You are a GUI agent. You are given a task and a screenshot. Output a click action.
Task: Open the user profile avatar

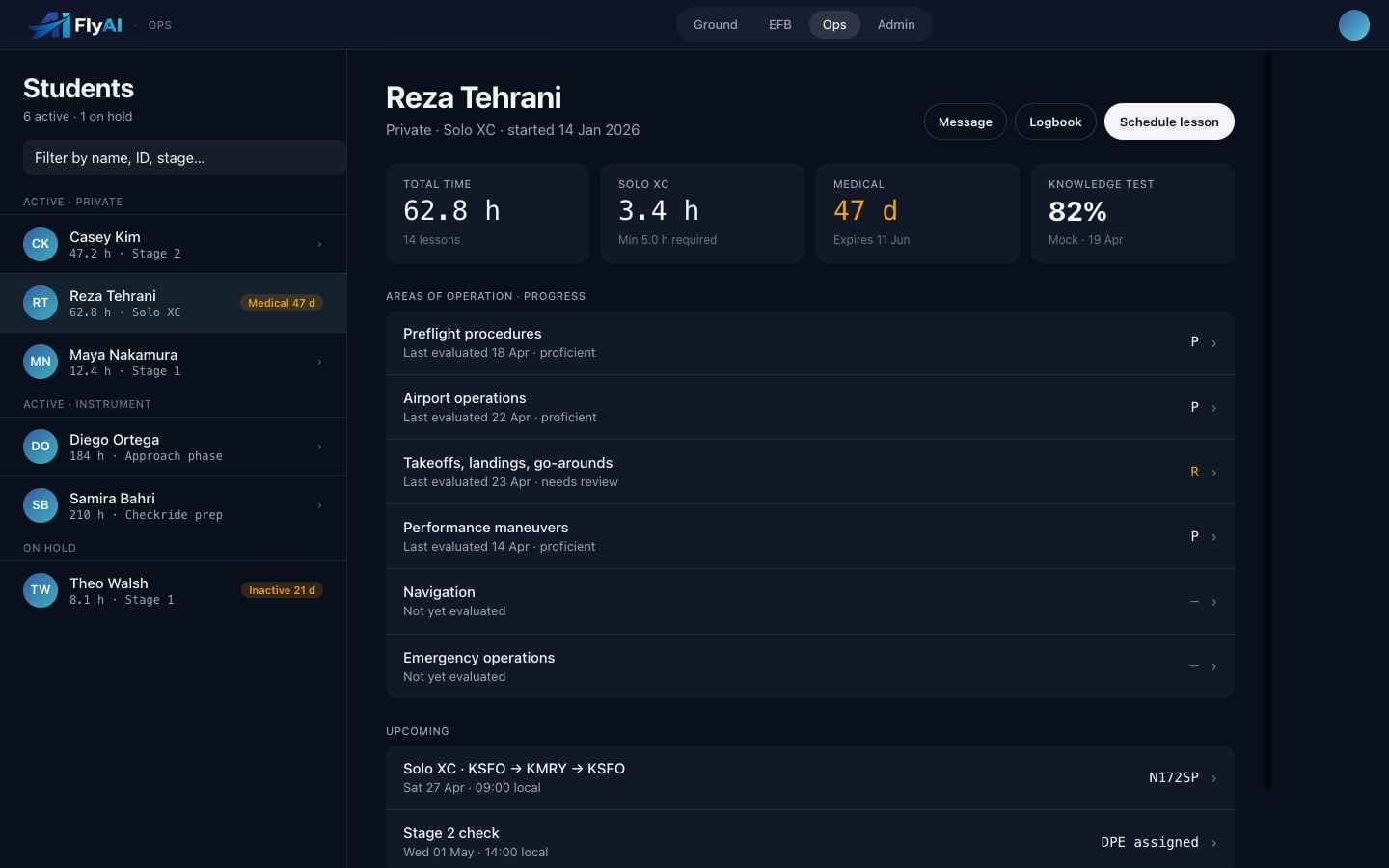pyautogui.click(x=1354, y=25)
